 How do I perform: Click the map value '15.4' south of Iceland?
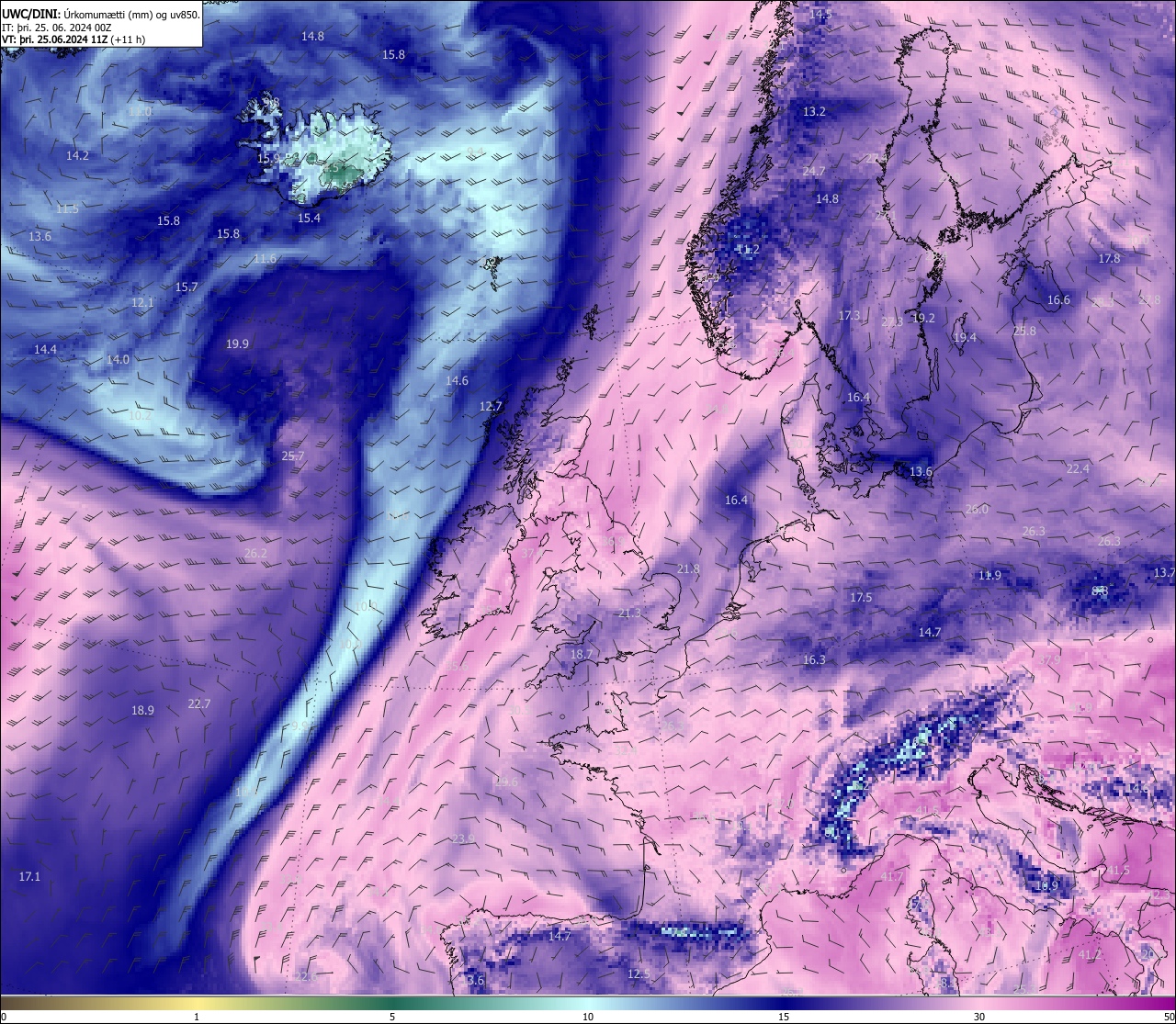point(309,219)
